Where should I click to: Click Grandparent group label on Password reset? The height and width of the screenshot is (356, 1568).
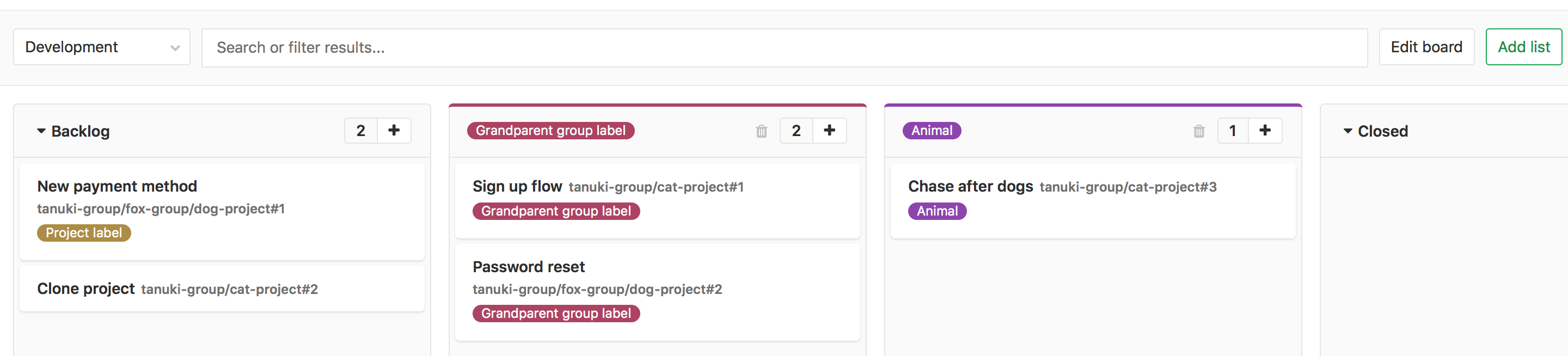[x=556, y=314]
